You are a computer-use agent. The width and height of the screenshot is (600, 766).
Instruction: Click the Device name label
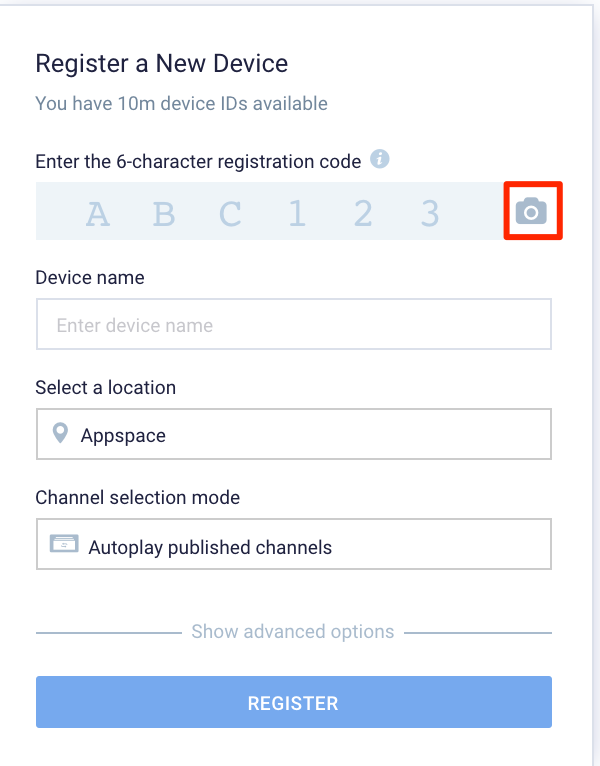point(90,277)
